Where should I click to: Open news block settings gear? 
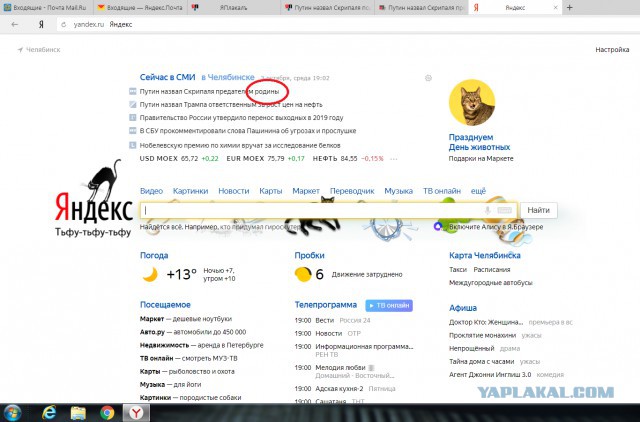click(428, 78)
